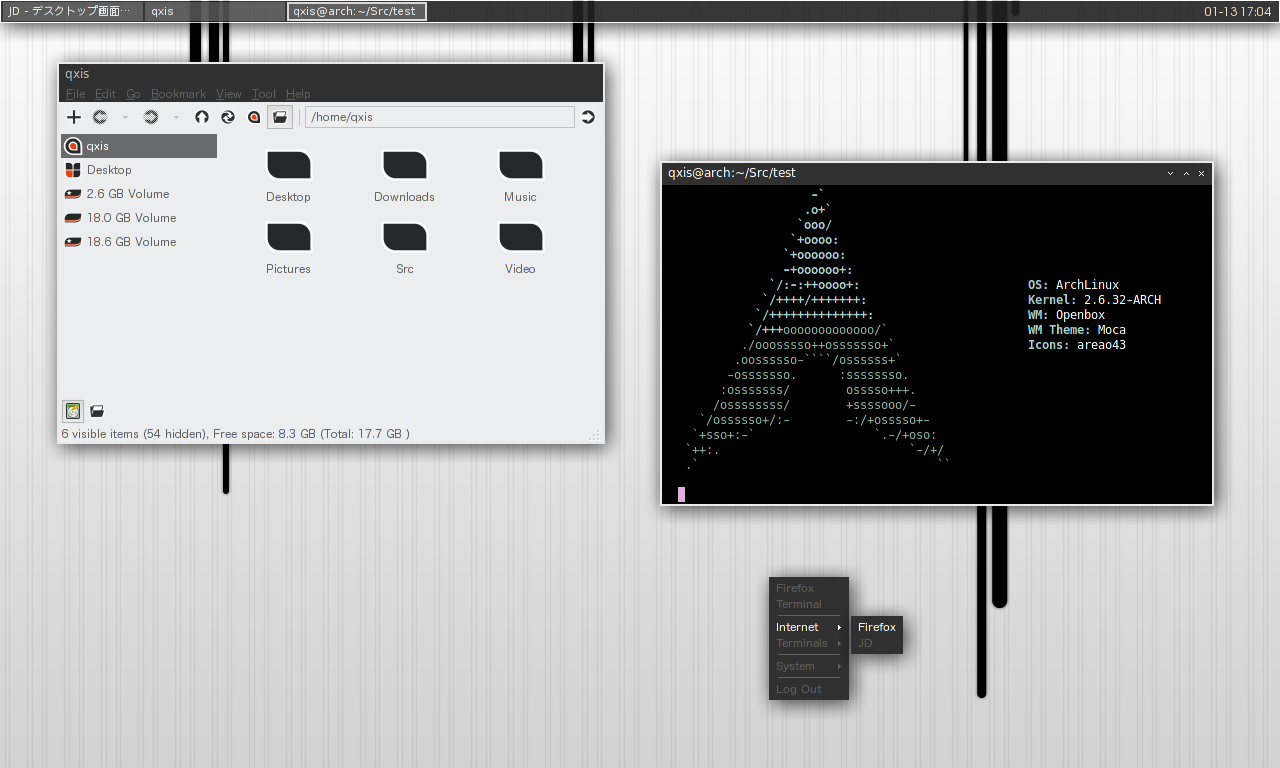This screenshot has height=768, width=1280.
Task: Open the Help menu
Action: (x=298, y=94)
